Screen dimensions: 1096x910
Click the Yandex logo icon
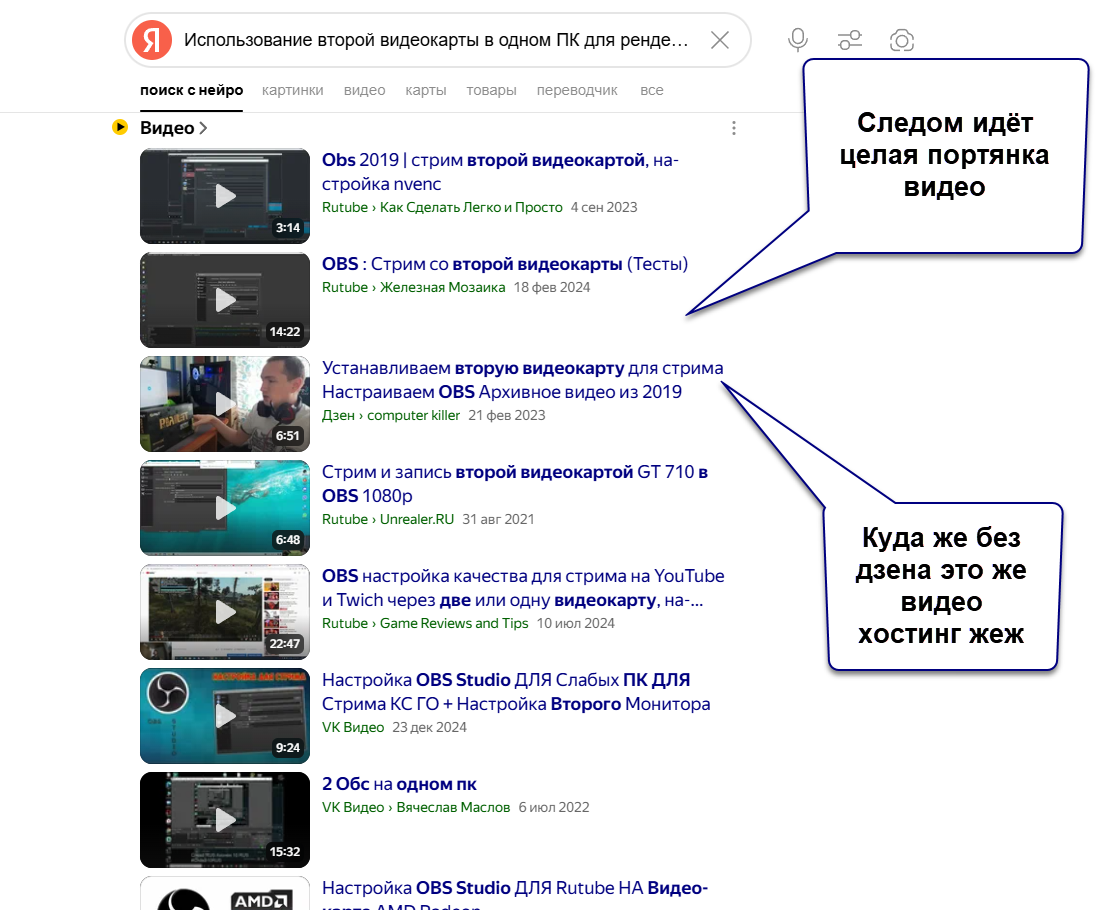pyautogui.click(x=152, y=40)
